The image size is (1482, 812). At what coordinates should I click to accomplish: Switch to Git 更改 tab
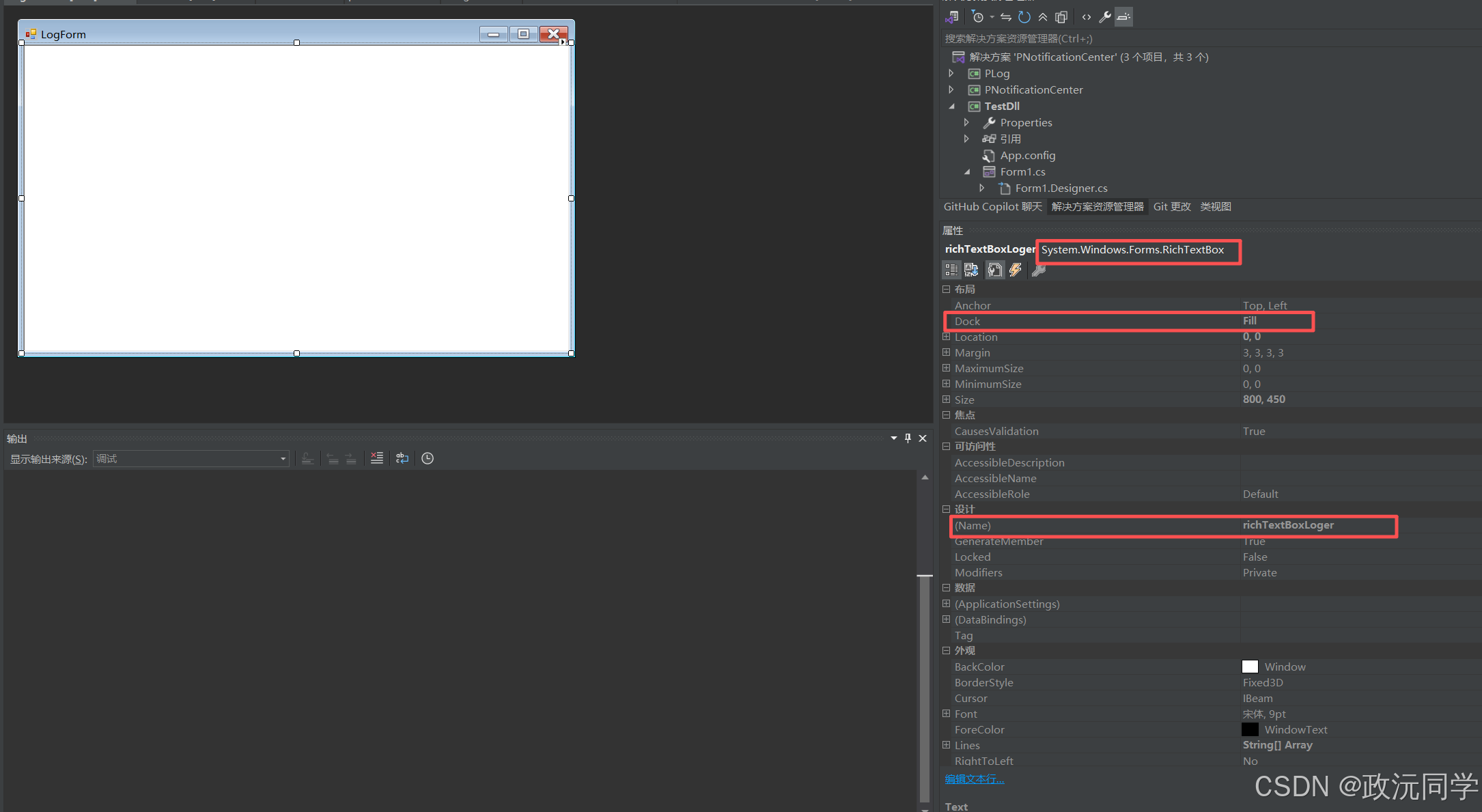click(x=1172, y=207)
